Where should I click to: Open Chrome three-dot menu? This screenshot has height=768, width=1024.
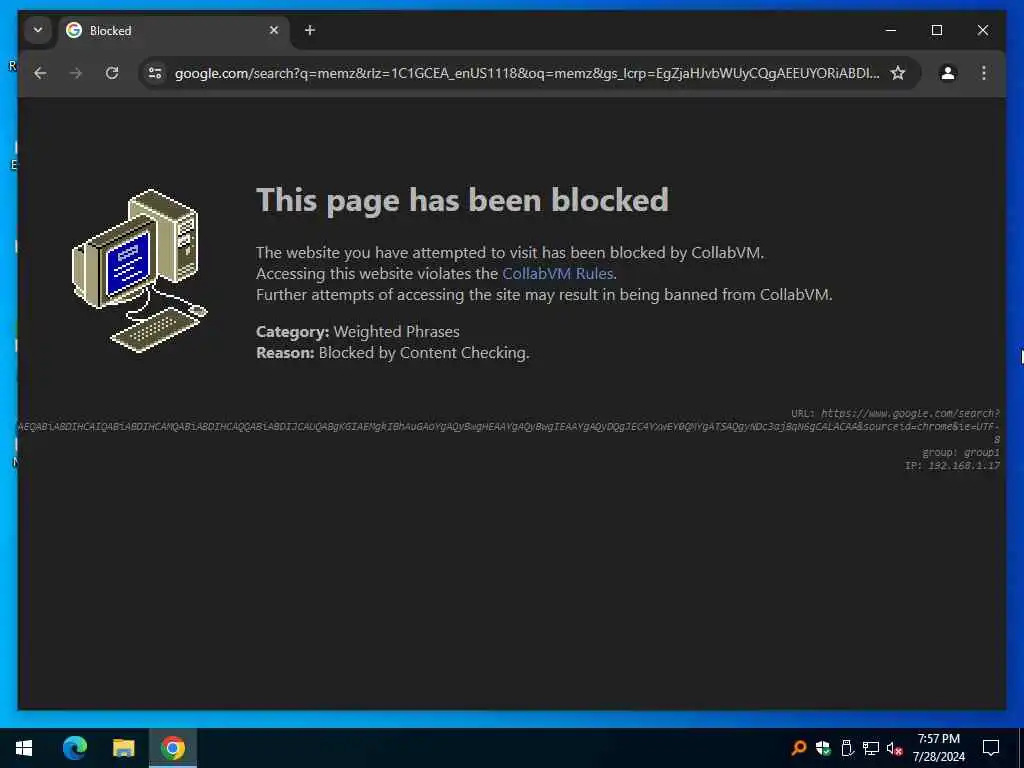pyautogui.click(x=984, y=73)
